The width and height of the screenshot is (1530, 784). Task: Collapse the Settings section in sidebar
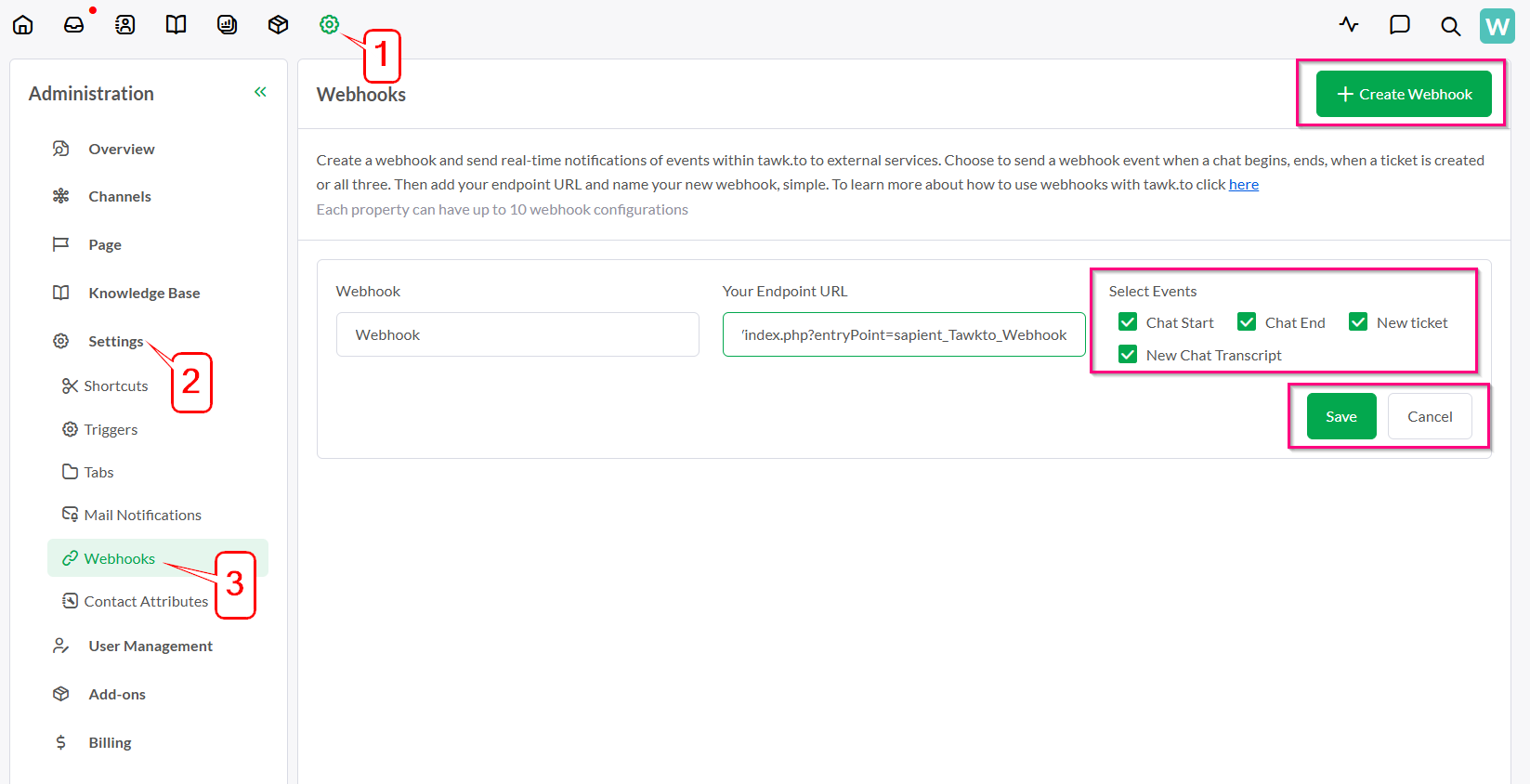[x=115, y=341]
